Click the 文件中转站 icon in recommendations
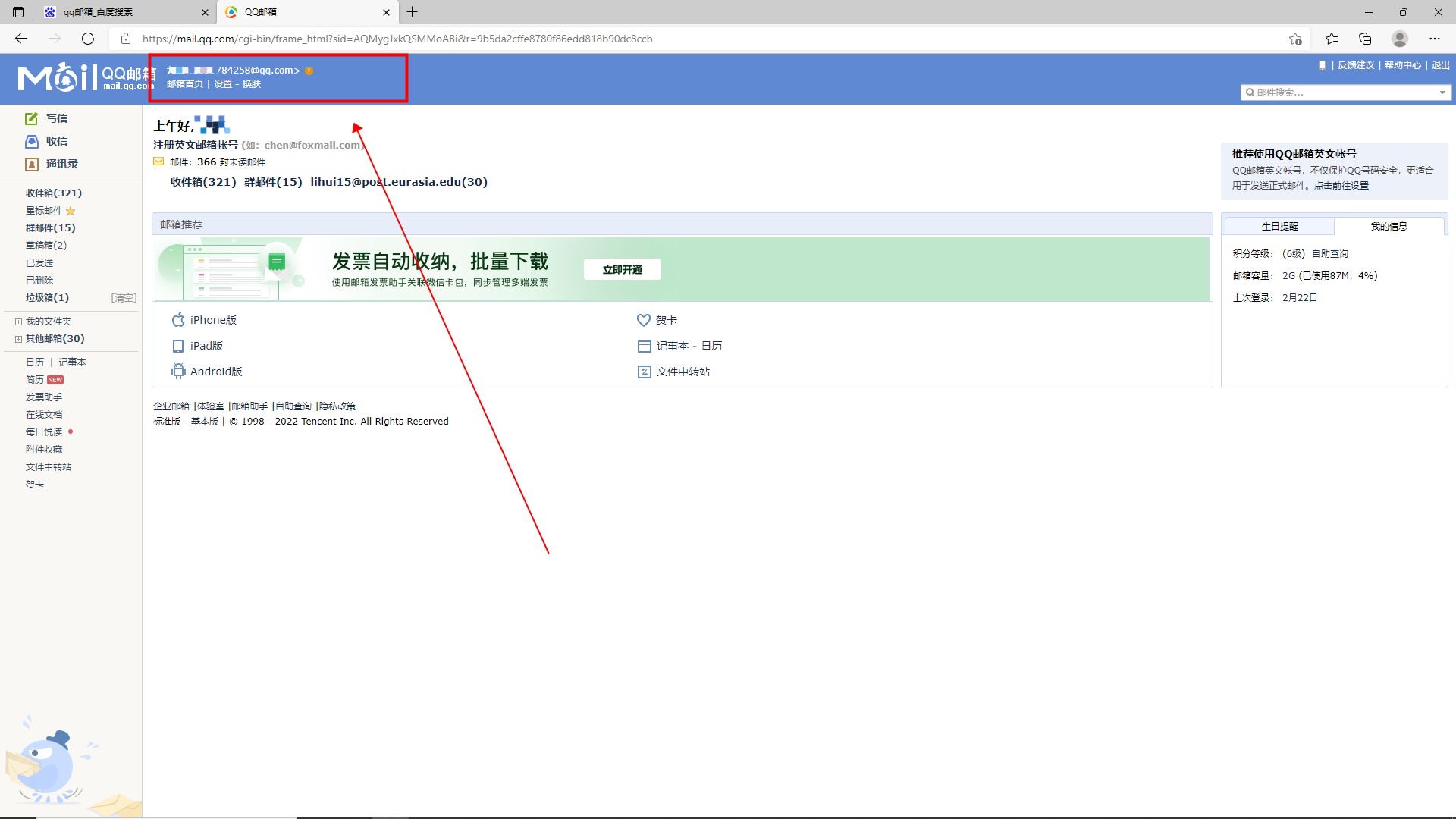 (644, 372)
